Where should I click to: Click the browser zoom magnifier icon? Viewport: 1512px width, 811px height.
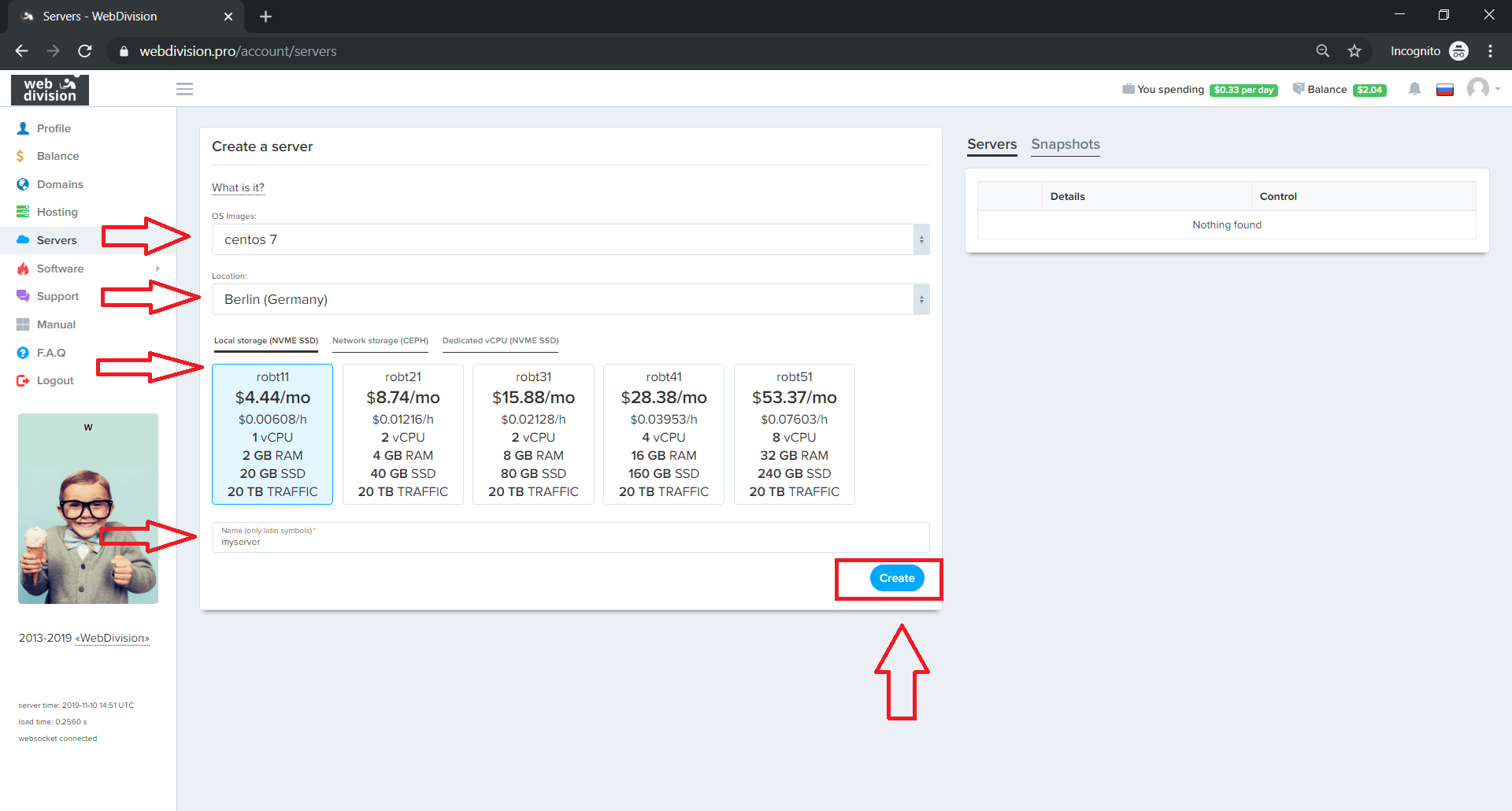click(x=1323, y=51)
